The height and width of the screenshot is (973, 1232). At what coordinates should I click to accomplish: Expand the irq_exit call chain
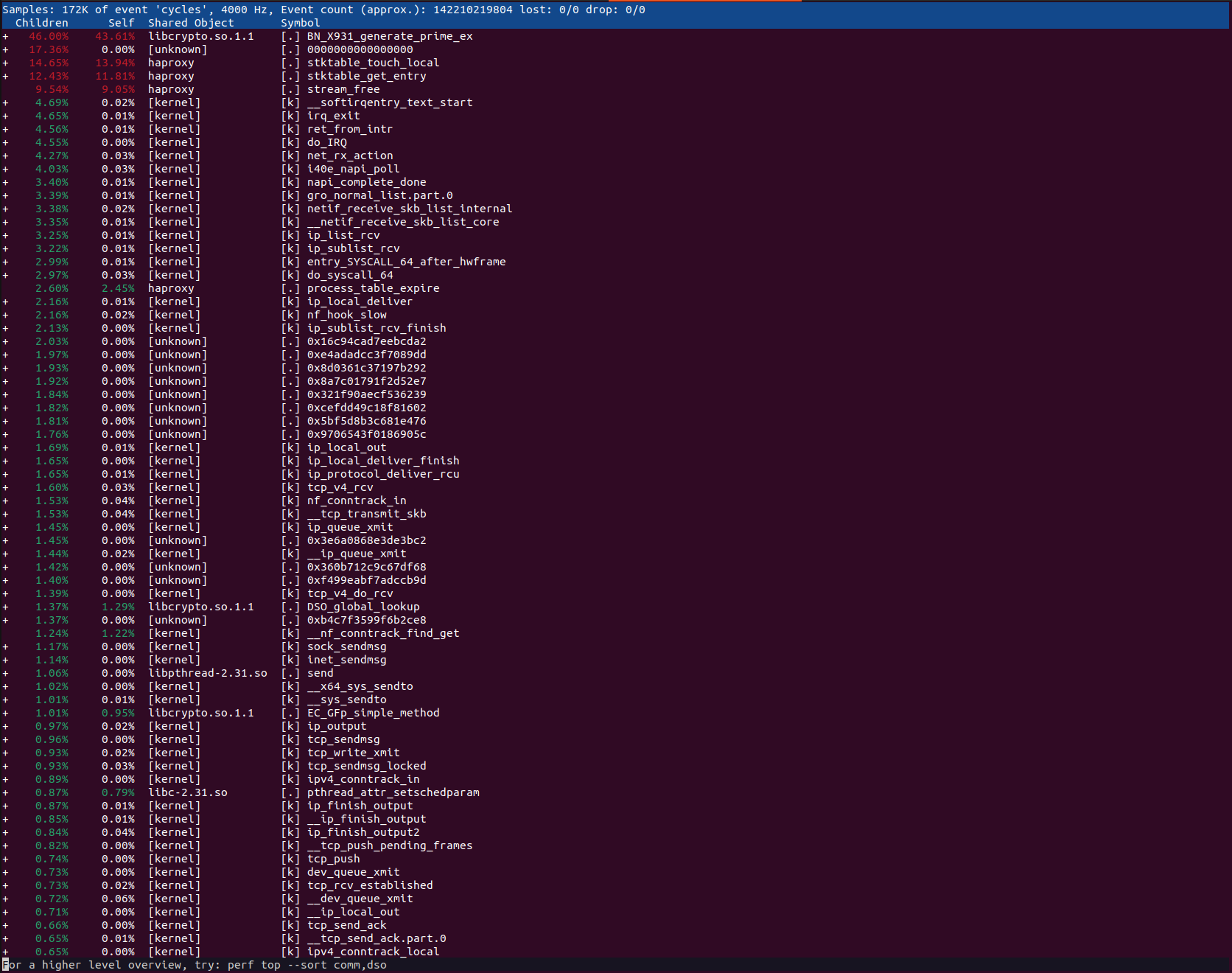(5, 116)
